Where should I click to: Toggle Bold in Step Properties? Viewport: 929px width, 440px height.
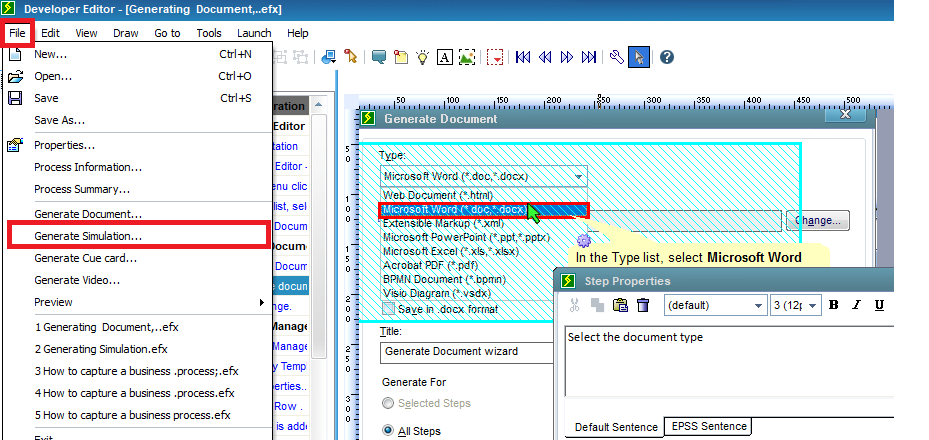pos(834,305)
